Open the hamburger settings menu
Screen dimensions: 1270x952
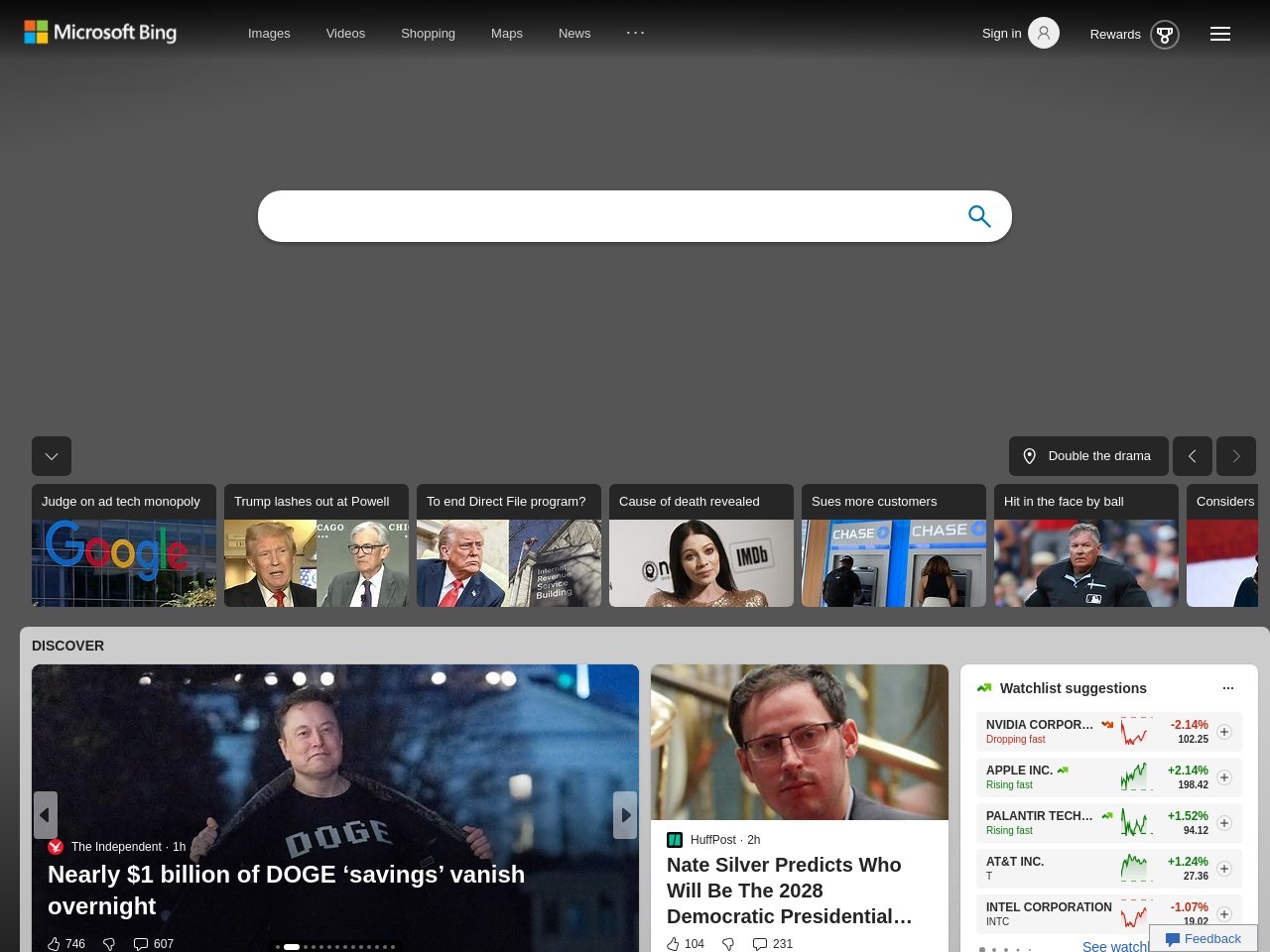pos(1220,34)
